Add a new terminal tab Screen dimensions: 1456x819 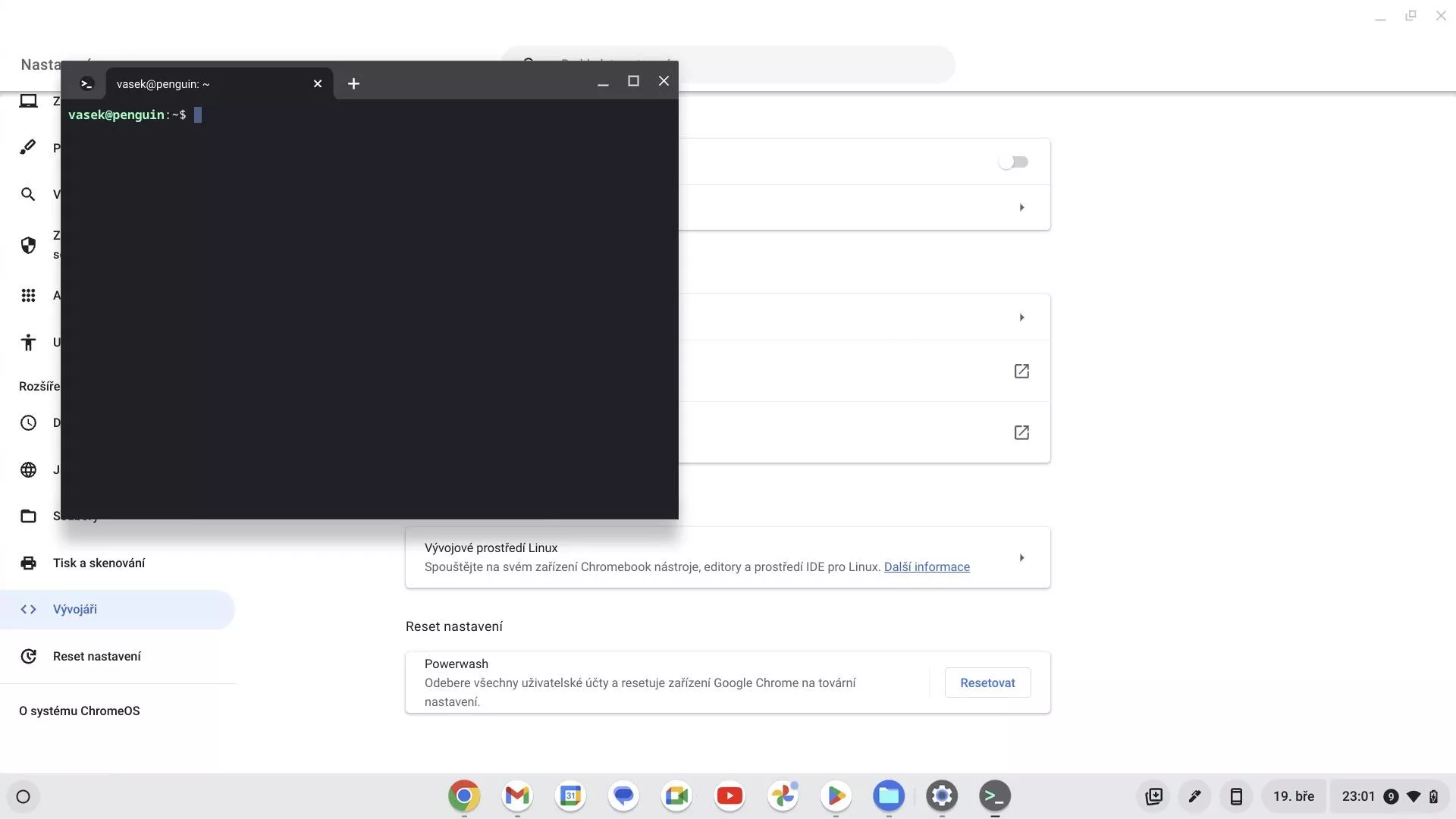coord(353,83)
